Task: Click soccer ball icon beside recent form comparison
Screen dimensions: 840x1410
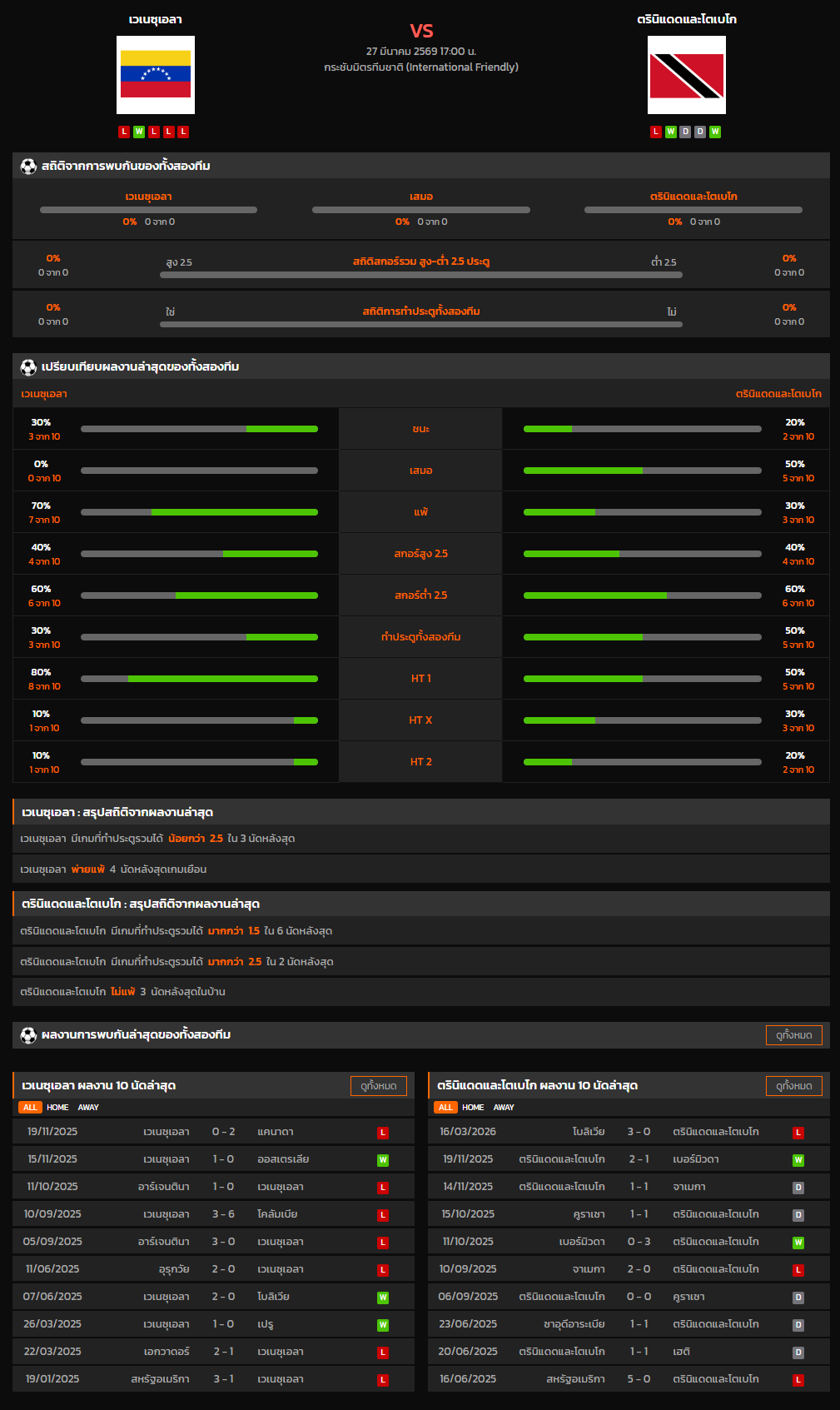Action: [x=28, y=366]
